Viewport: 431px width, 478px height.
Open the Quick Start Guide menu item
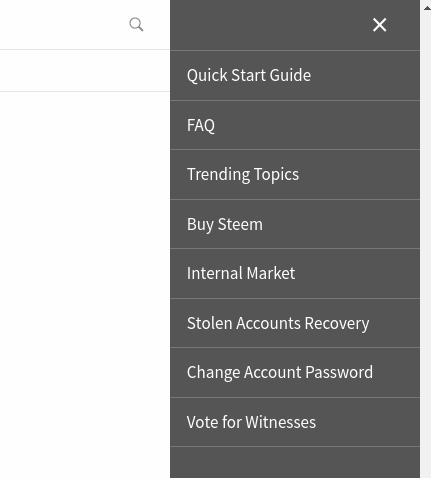pos(295,75)
